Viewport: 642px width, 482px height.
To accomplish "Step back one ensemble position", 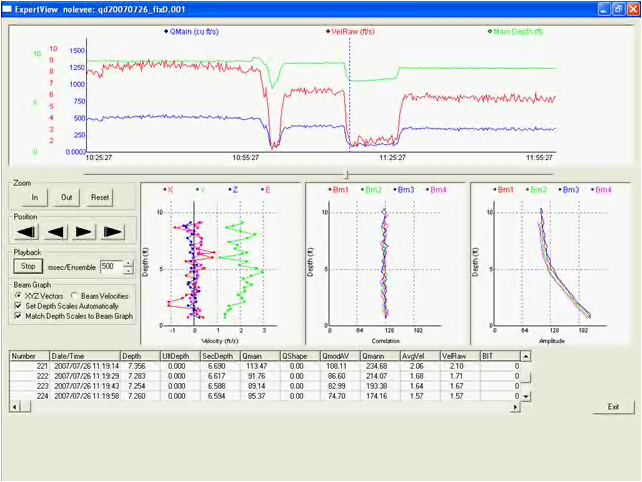I will (x=55, y=232).
